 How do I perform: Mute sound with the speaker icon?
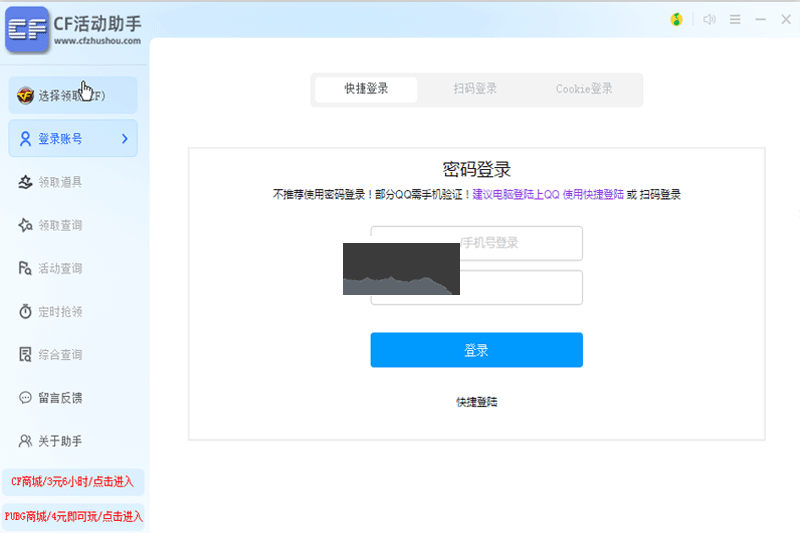click(x=709, y=19)
